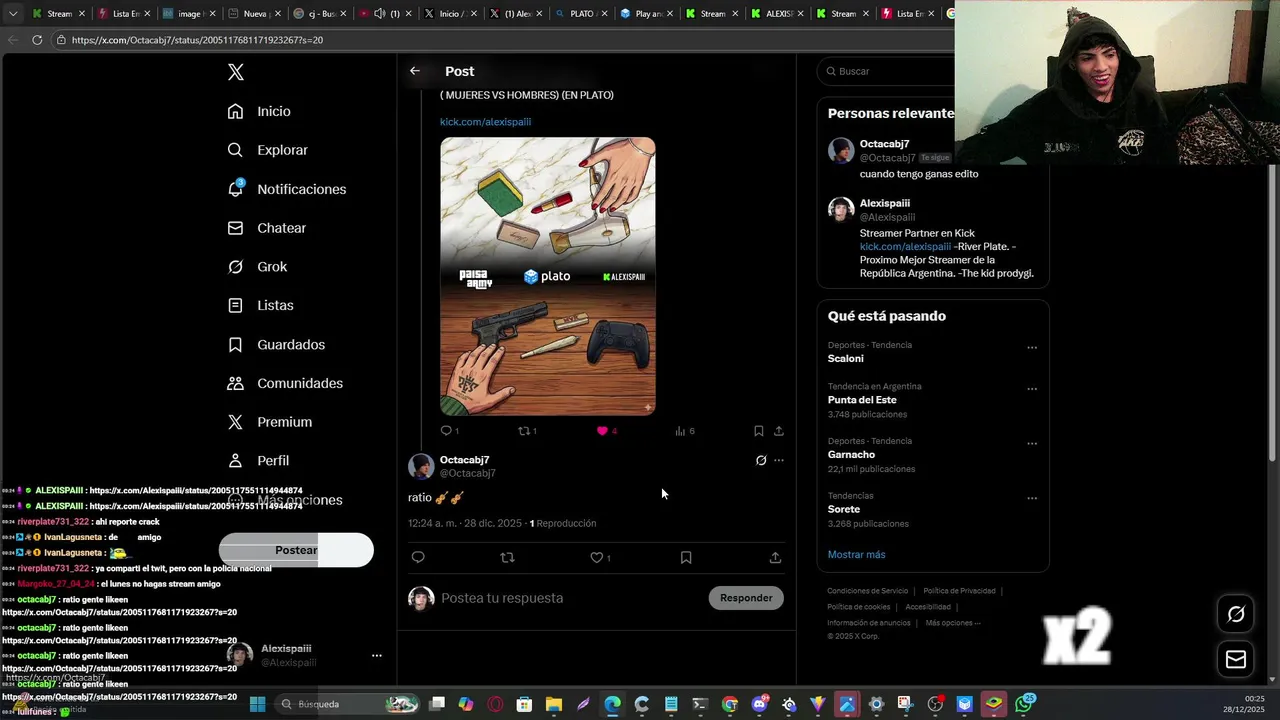Click the Responder button
Image resolution: width=1280 pixels, height=720 pixels.
coord(746,598)
